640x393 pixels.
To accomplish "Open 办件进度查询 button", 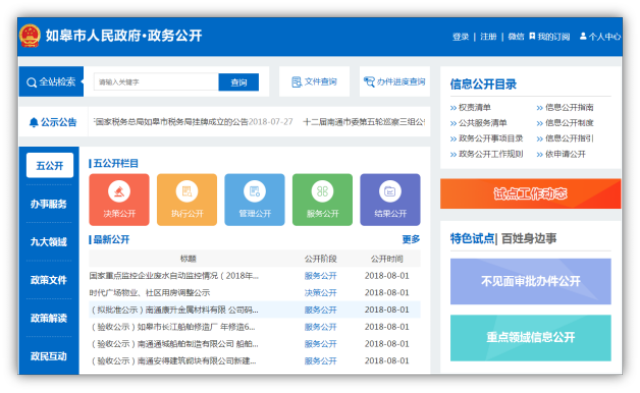I will pyautogui.click(x=395, y=82).
